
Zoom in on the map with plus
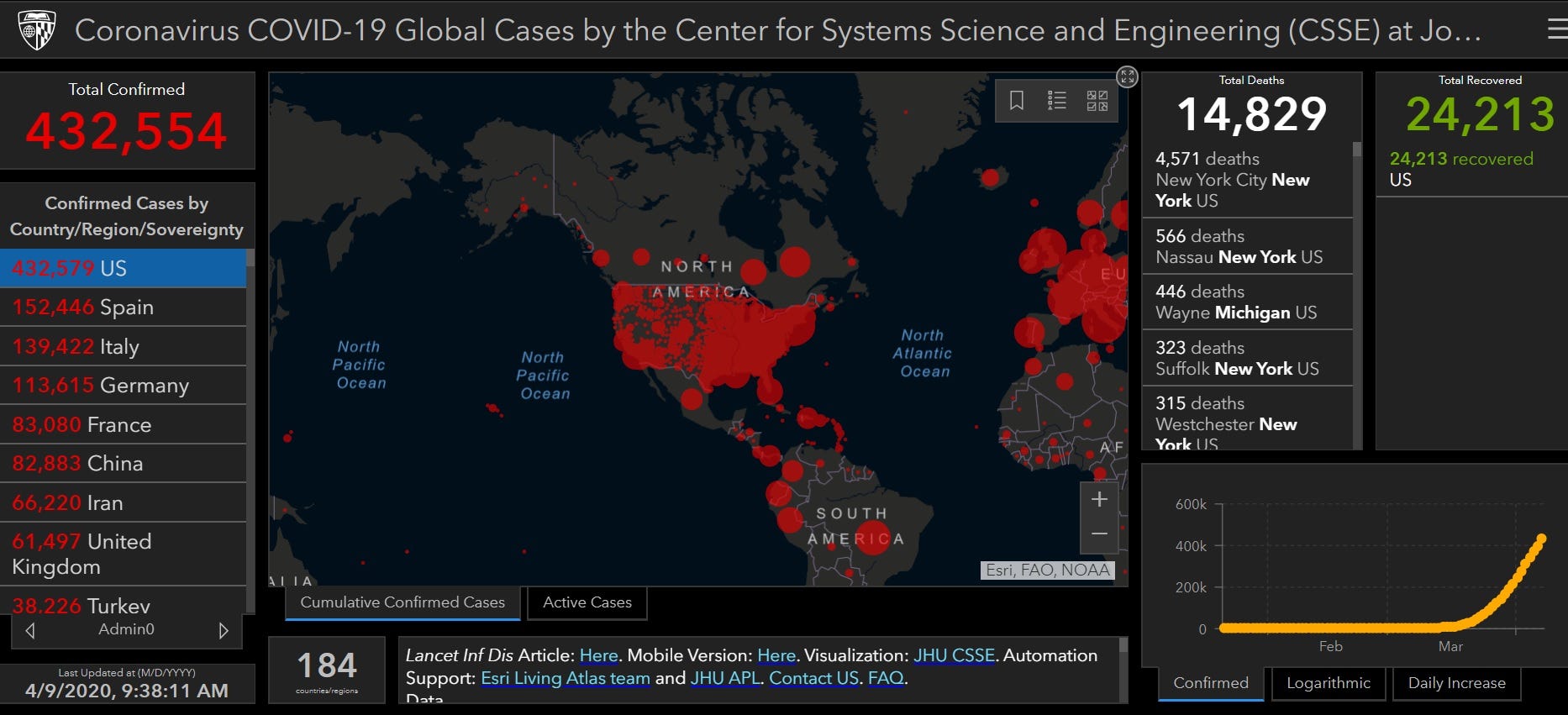coord(1099,499)
